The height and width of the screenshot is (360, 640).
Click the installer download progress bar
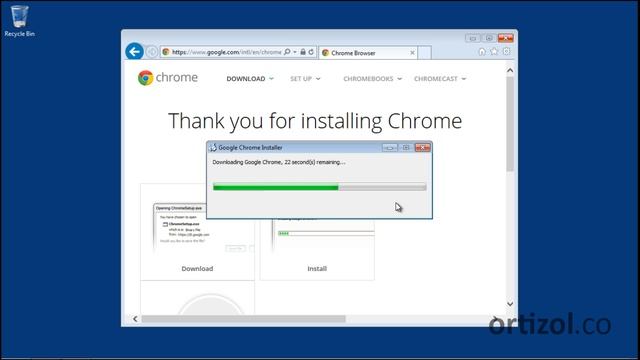coord(320,187)
